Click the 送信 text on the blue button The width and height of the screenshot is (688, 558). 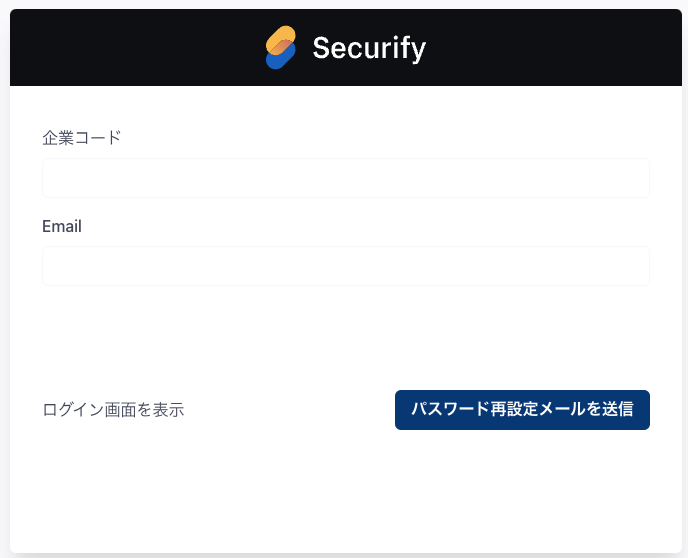pyautogui.click(x=618, y=409)
